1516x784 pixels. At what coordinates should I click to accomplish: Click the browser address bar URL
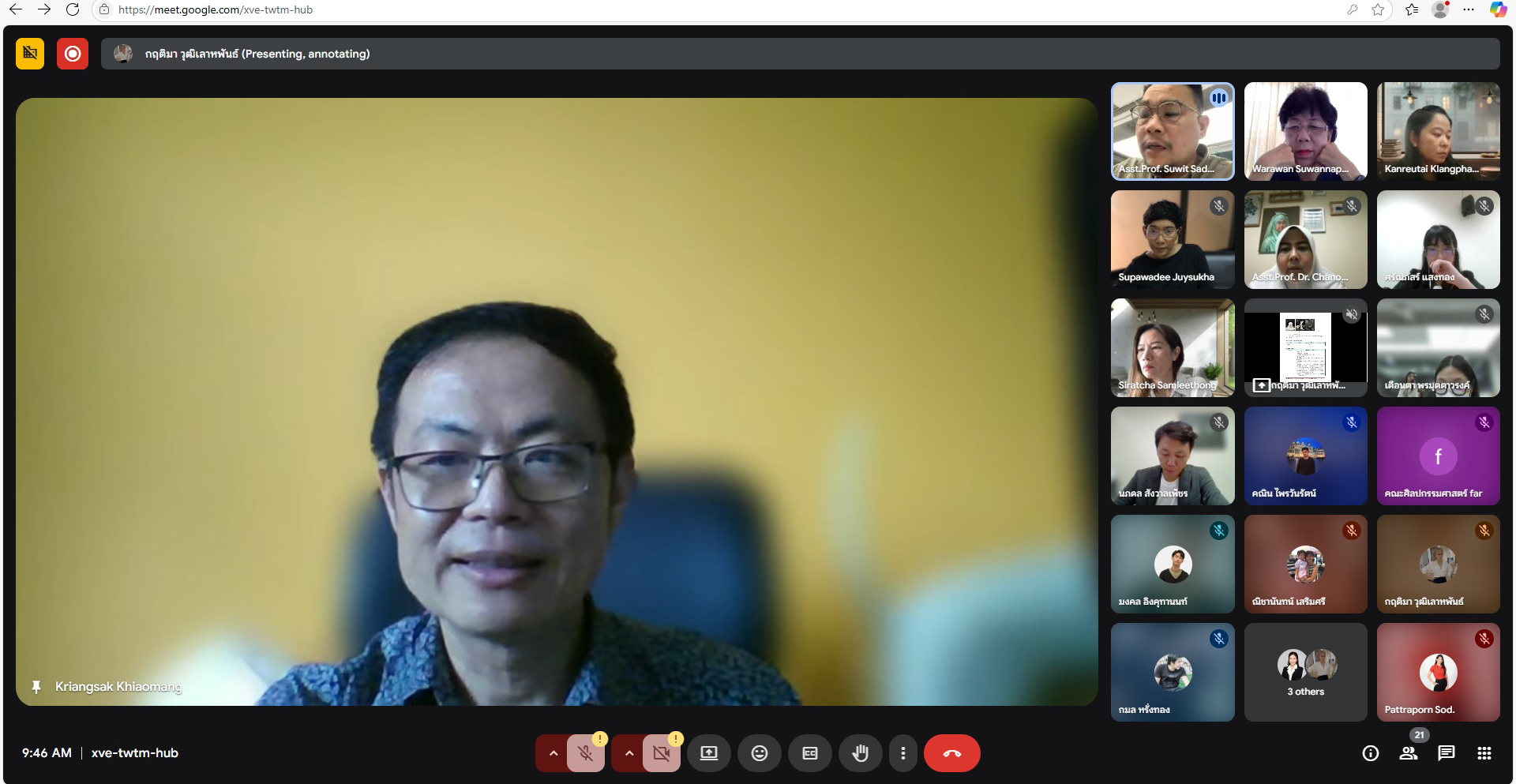click(216, 10)
